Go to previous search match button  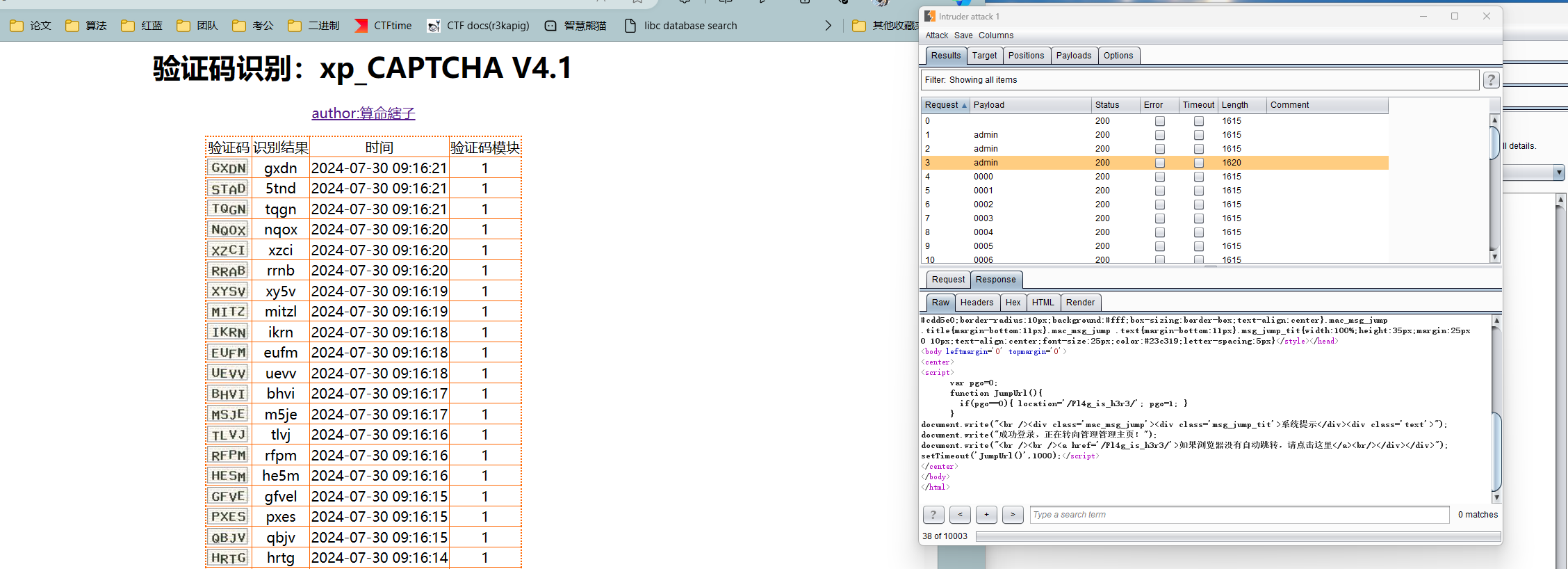point(960,515)
